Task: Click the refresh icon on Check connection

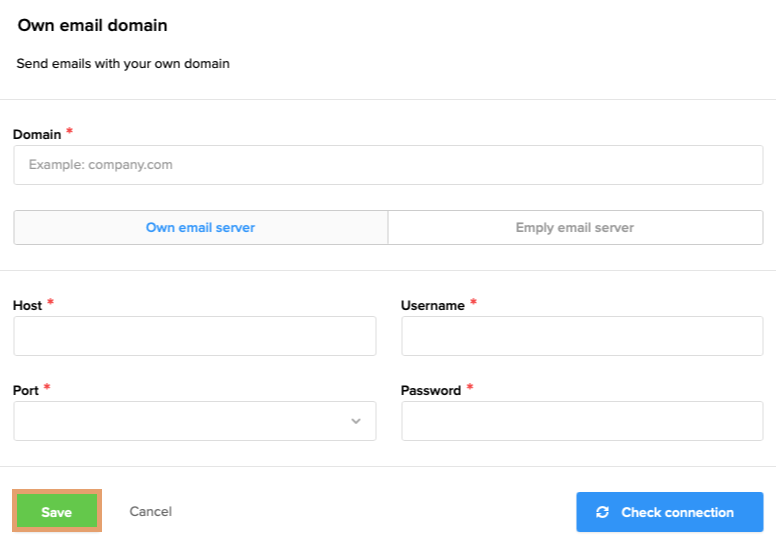Action: click(x=602, y=512)
